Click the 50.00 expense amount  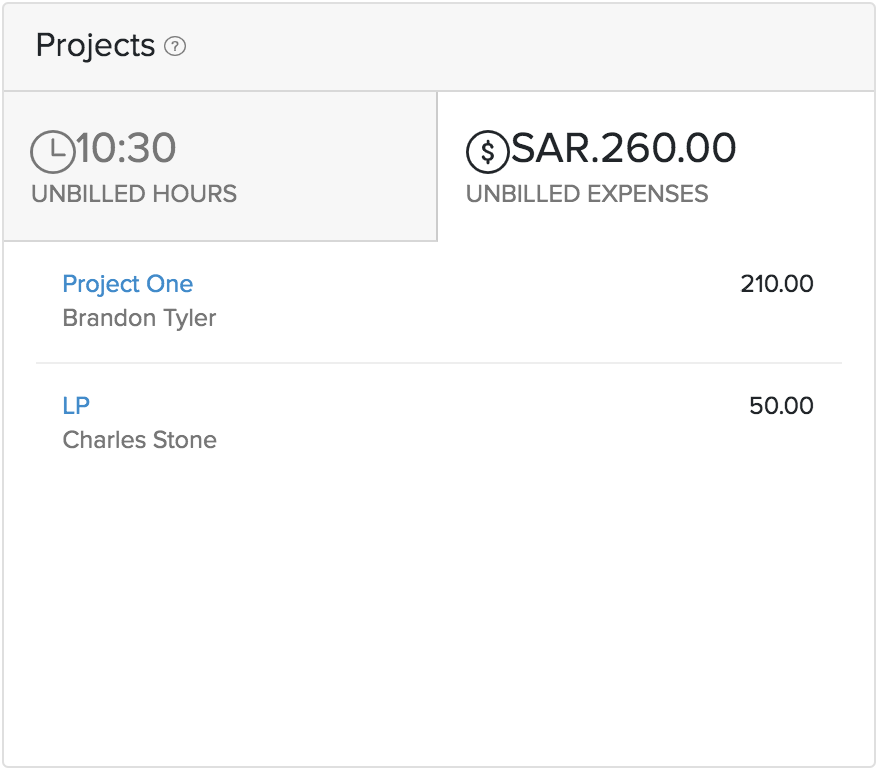(x=781, y=406)
